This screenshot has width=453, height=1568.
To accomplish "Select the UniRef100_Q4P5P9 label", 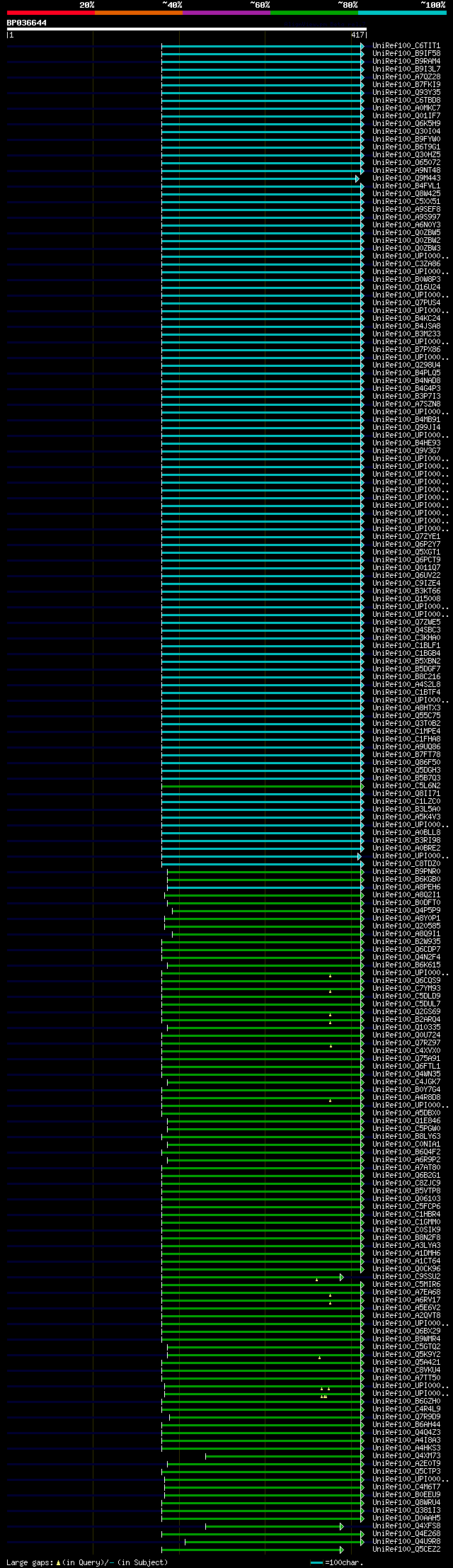I will (406, 910).
